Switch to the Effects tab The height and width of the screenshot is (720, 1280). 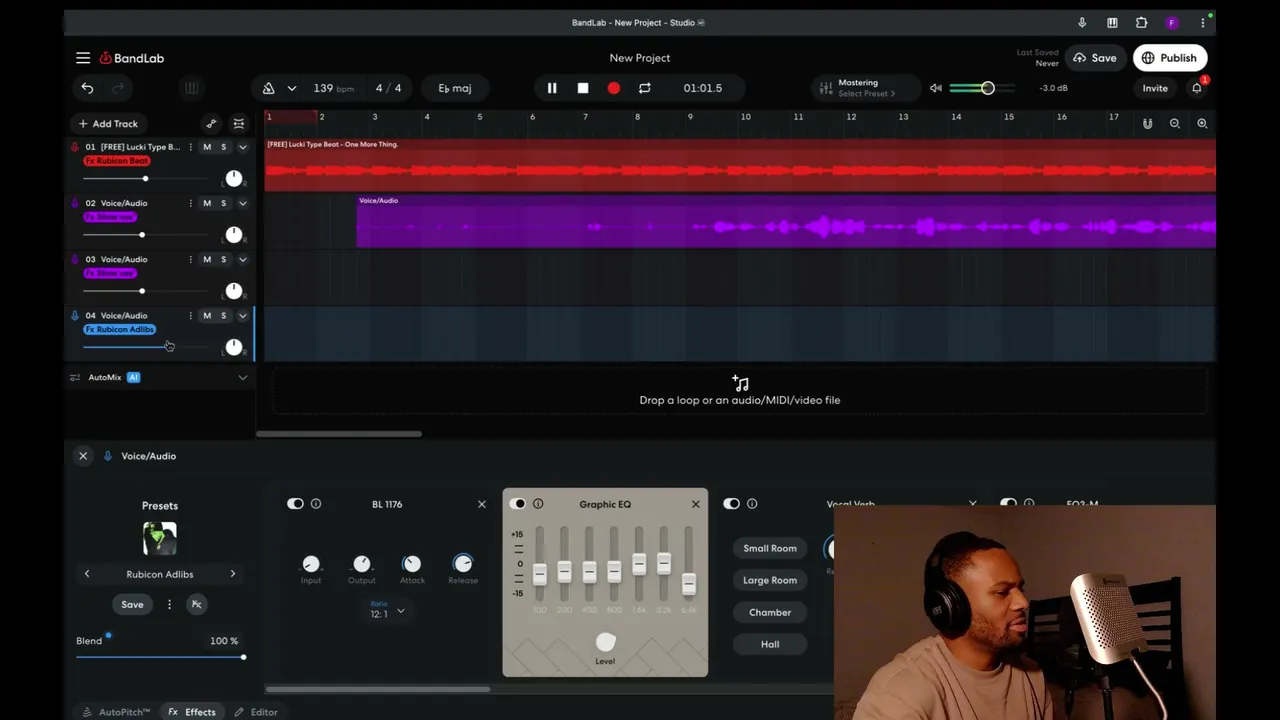tap(192, 712)
